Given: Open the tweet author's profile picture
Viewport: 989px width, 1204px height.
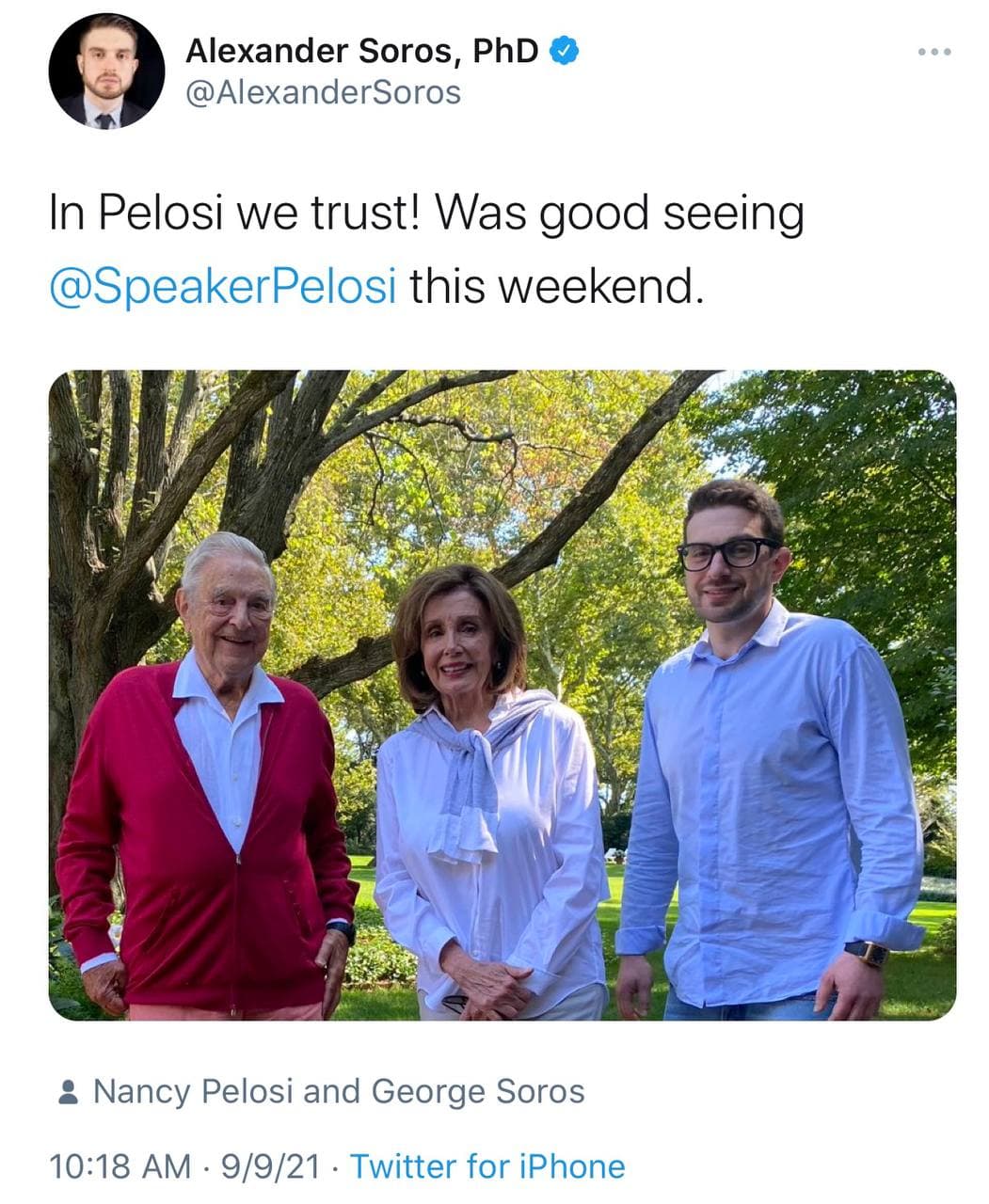Looking at the screenshot, I should point(106,71).
